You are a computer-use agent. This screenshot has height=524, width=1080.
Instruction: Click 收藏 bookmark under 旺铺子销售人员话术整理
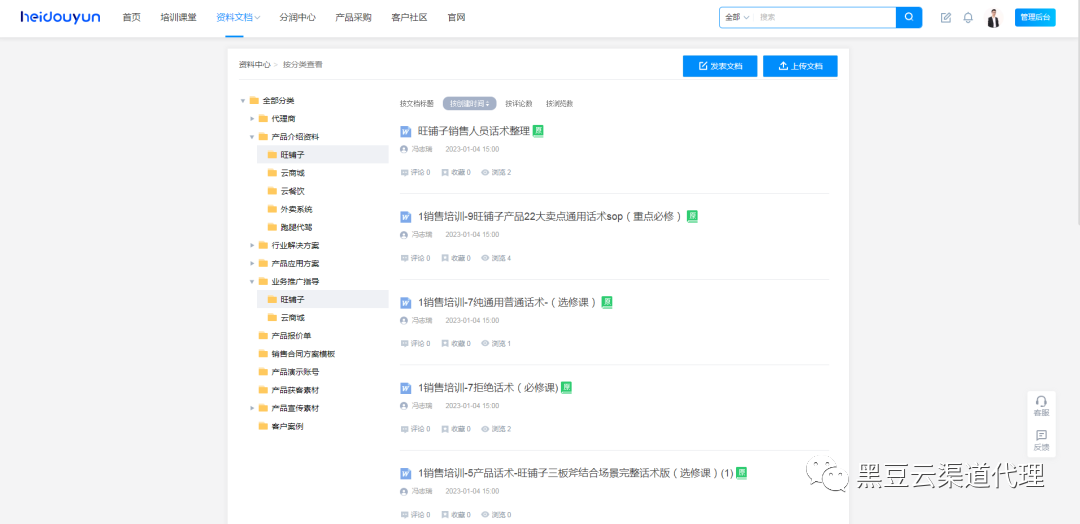[445, 172]
